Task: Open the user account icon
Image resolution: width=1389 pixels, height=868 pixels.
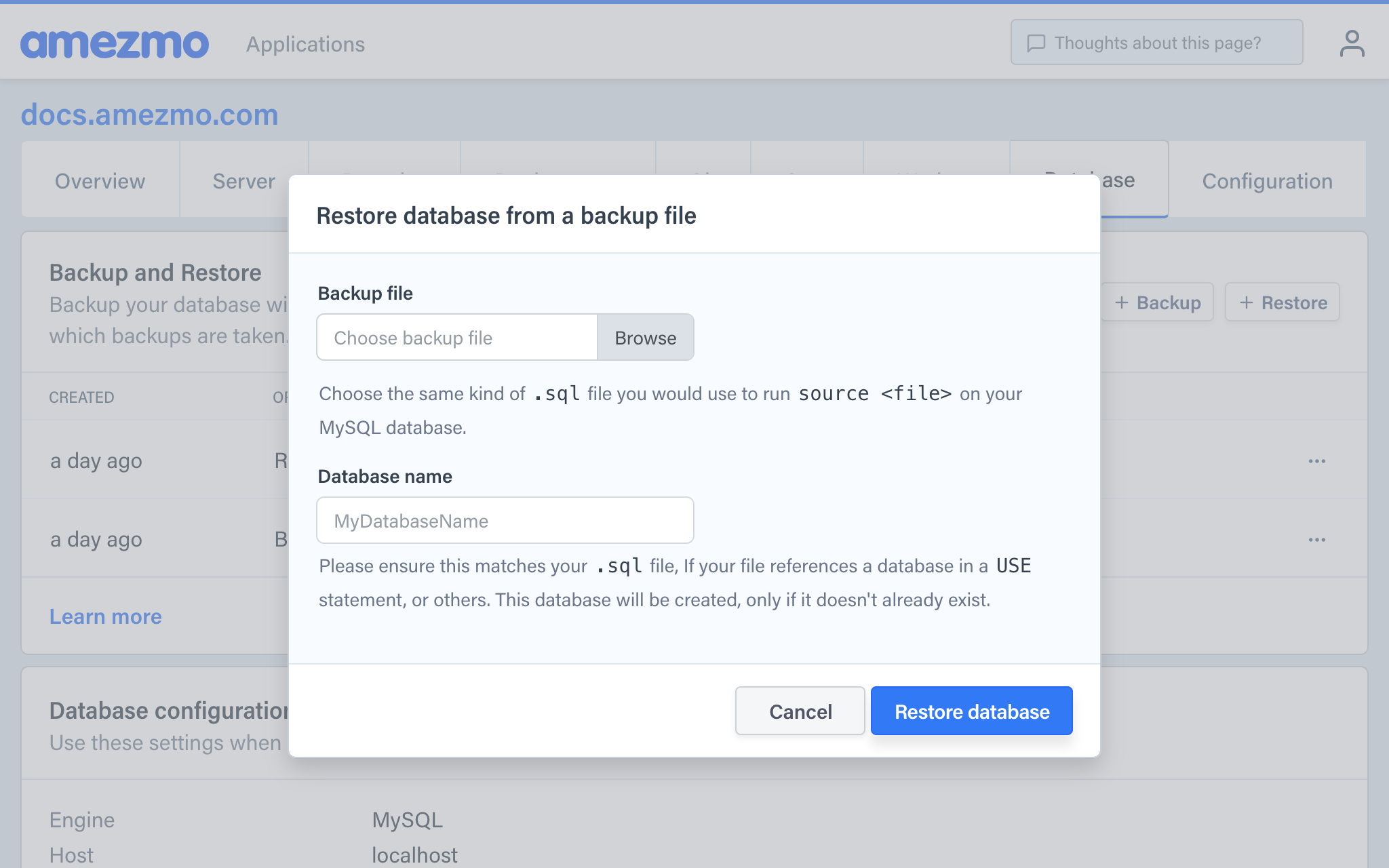Action: [x=1351, y=43]
